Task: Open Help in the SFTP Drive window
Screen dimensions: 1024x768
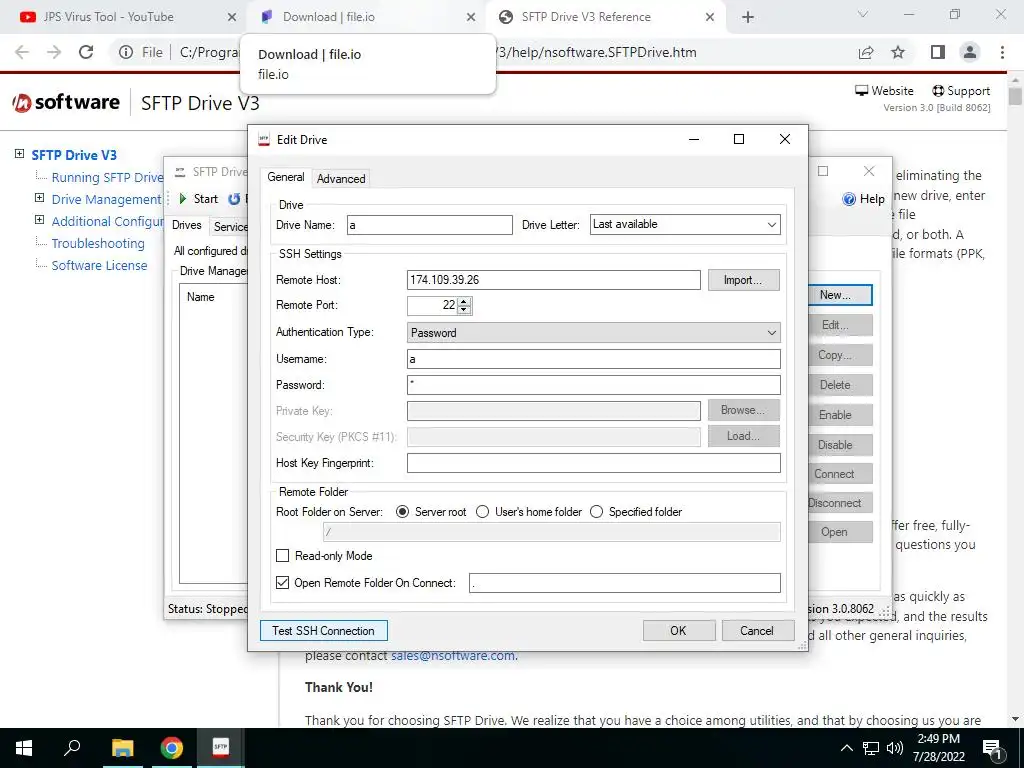Action: tap(864, 199)
